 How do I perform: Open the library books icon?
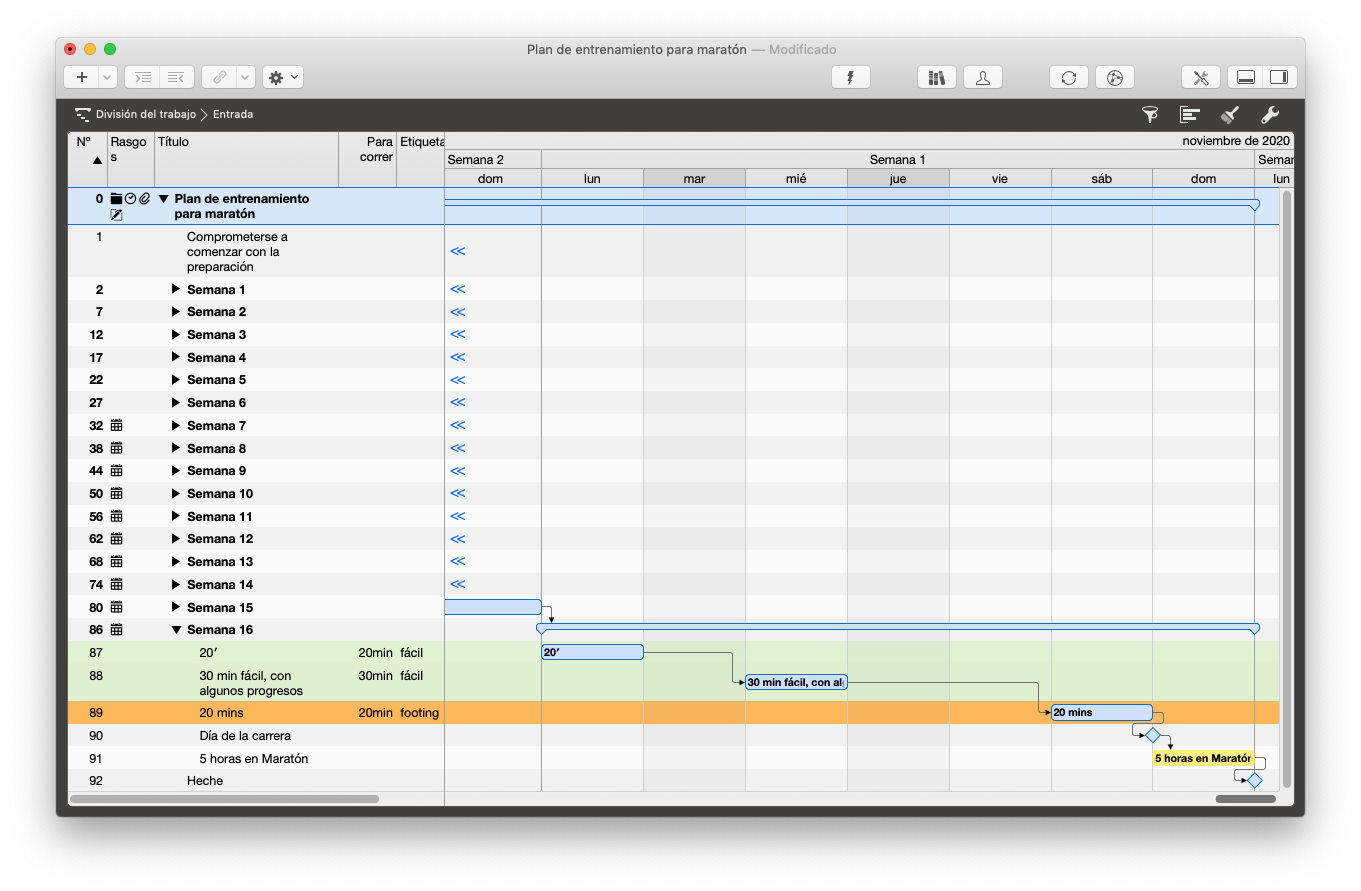937,77
